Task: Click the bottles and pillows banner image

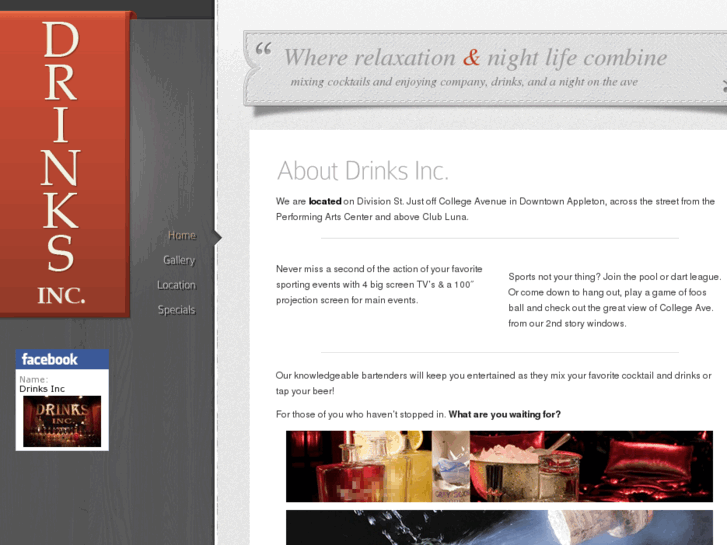Action: pos(499,466)
